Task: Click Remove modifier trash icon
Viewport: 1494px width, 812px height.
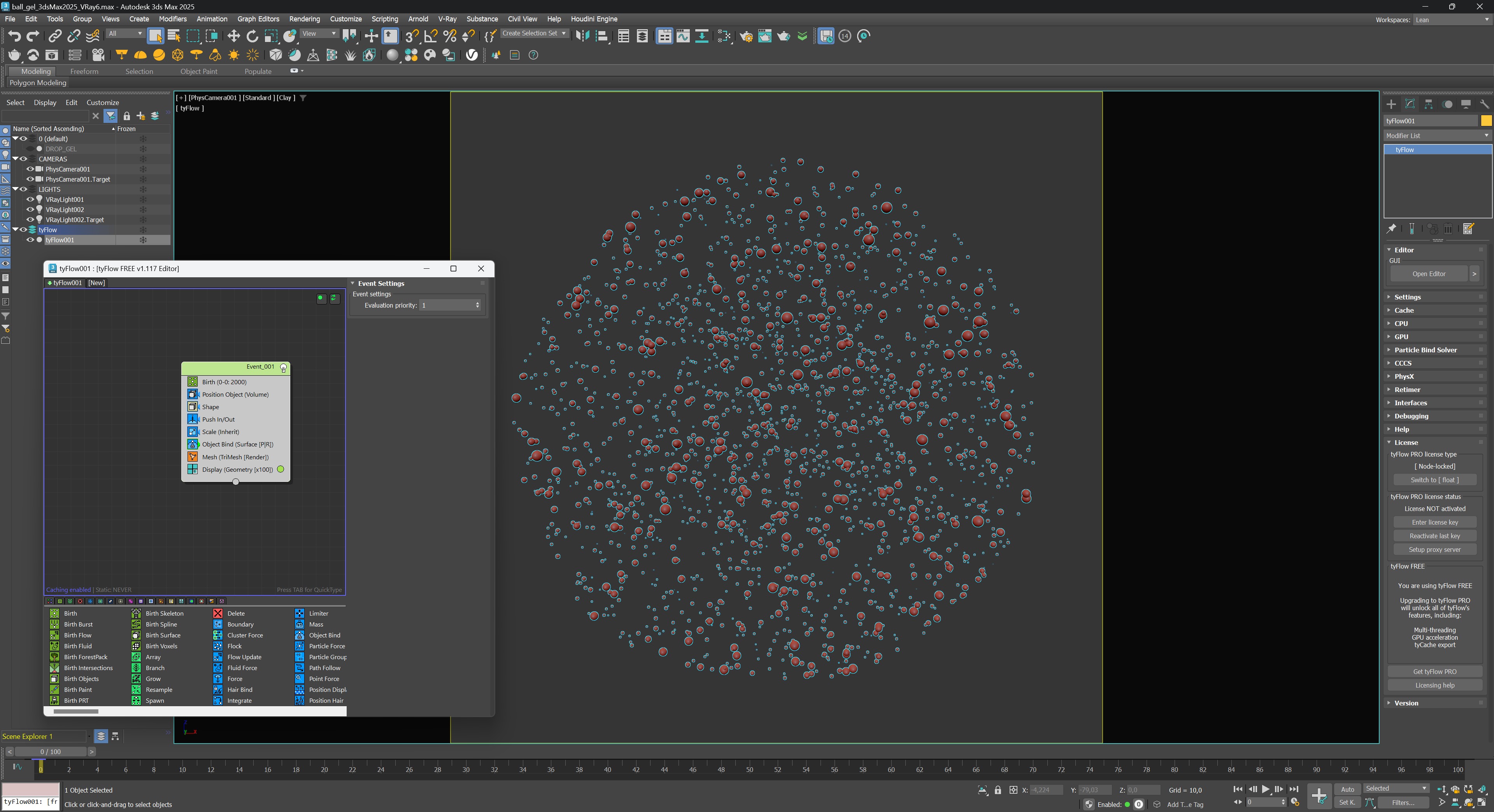Action: (1448, 228)
